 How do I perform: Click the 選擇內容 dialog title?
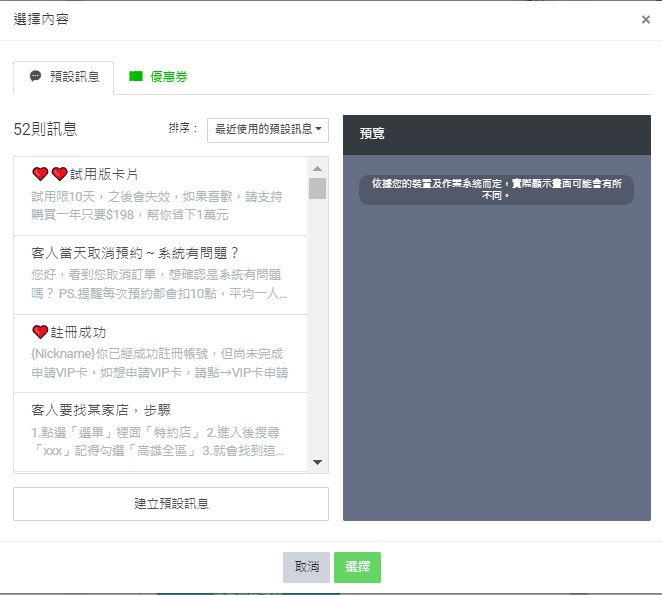tap(41, 19)
